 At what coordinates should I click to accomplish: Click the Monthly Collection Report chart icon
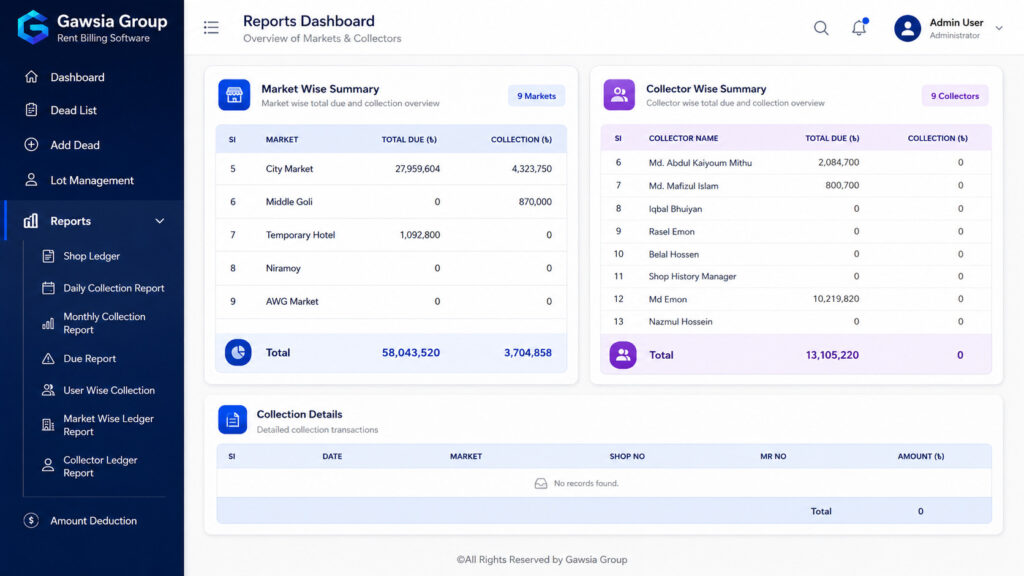48,323
